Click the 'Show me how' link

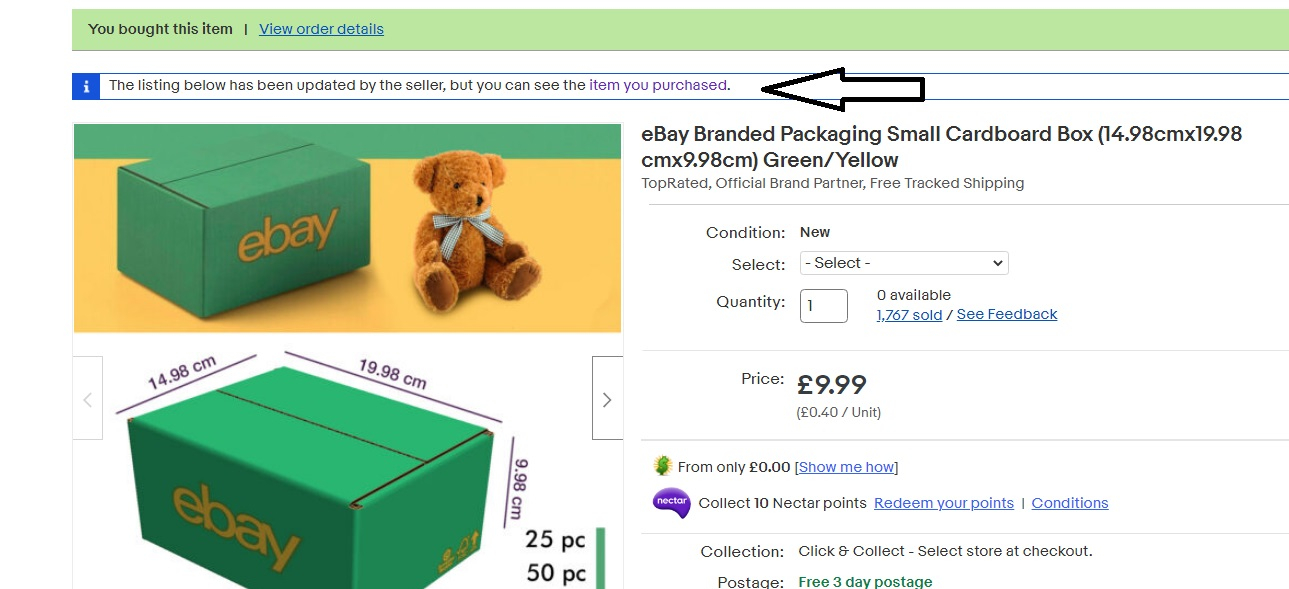846,467
